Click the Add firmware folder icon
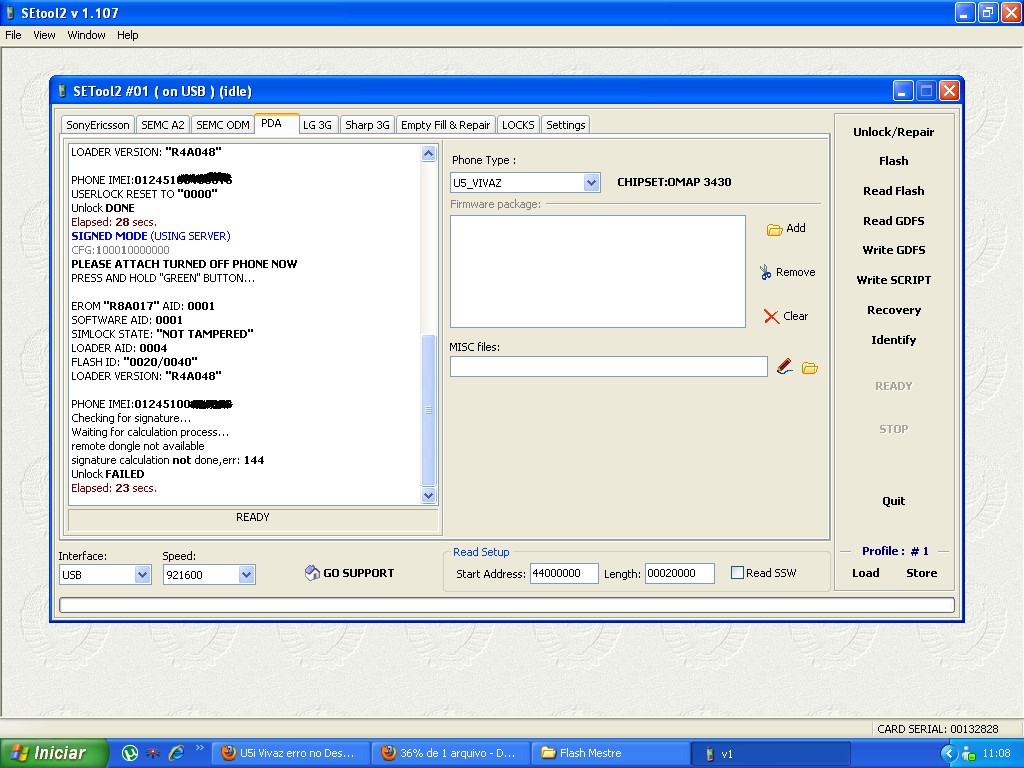The height and width of the screenshot is (768, 1024). coord(774,229)
